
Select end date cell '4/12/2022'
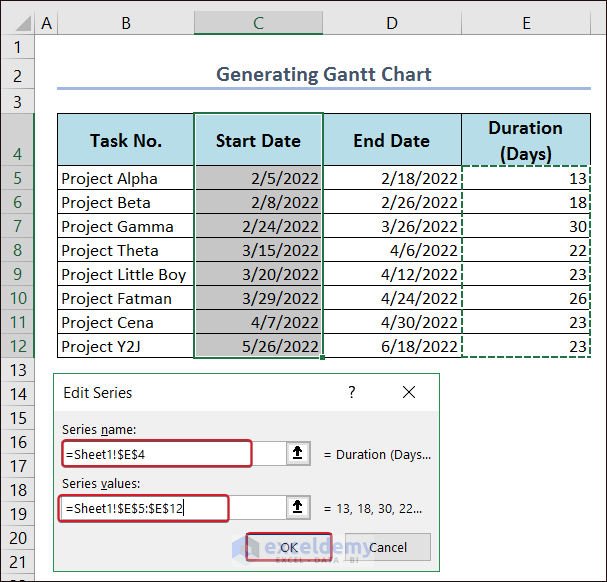(x=392, y=274)
